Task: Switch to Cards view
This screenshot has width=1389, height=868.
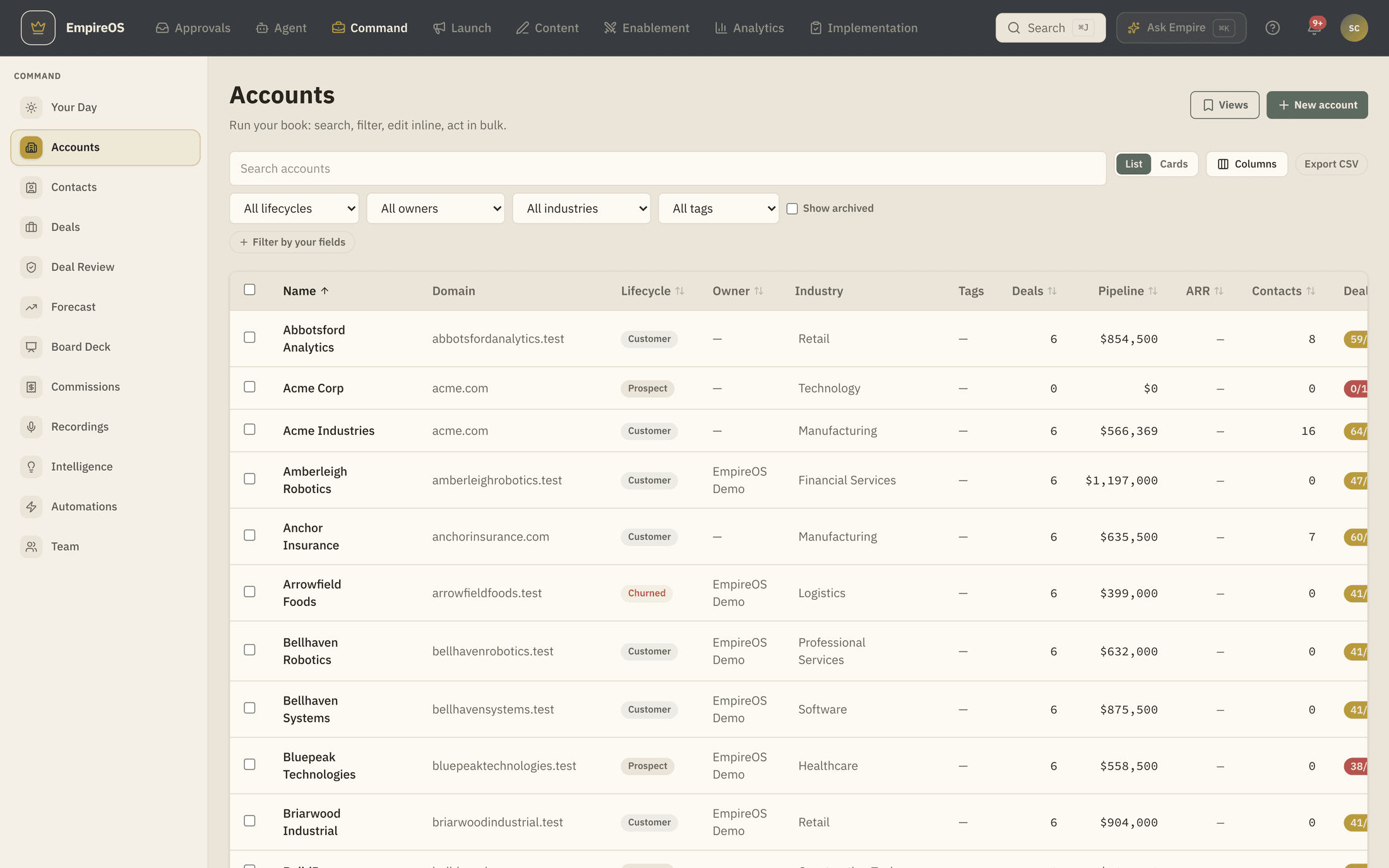Action: tap(1174, 164)
